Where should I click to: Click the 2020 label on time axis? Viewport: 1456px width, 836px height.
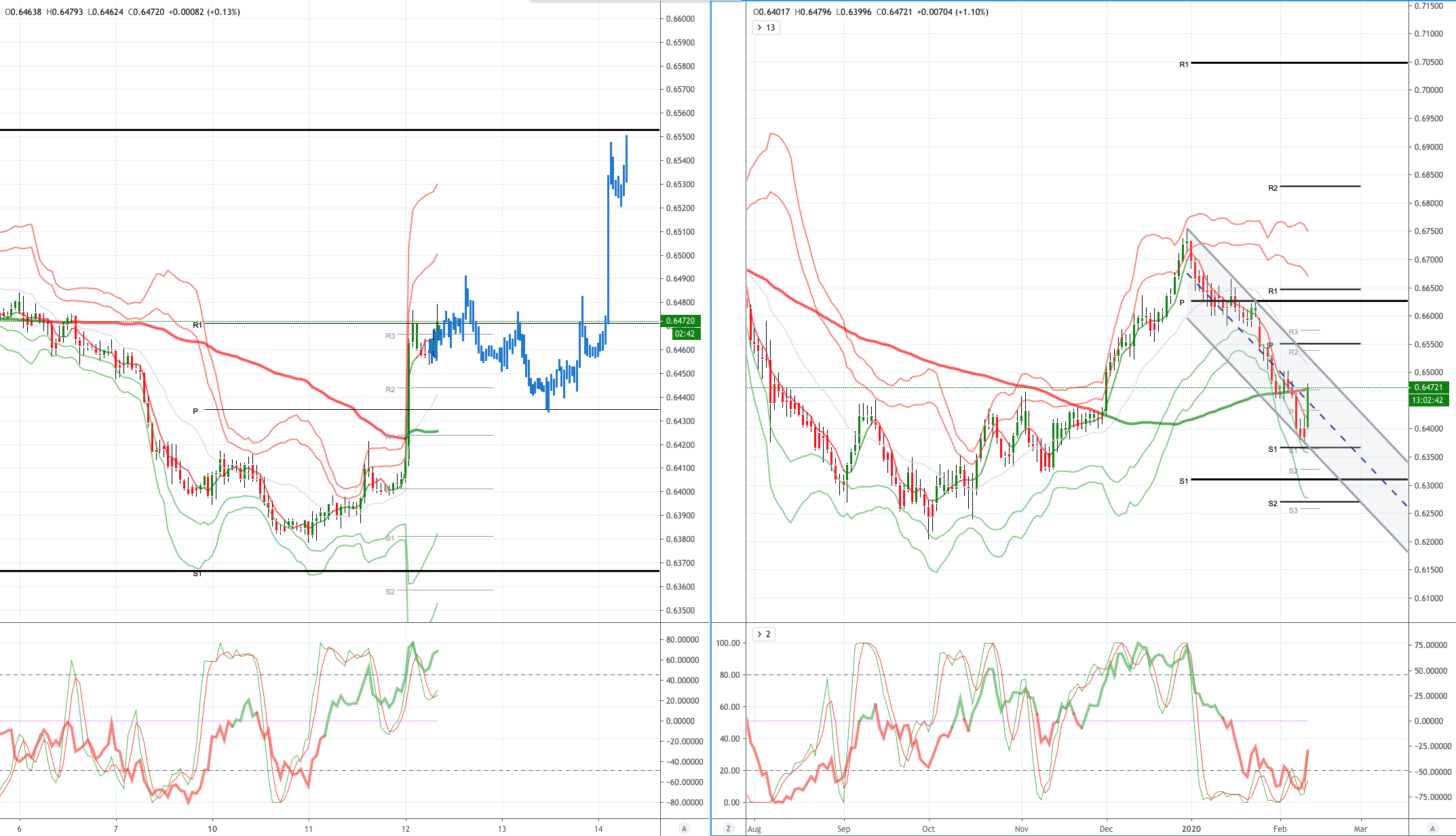(x=1191, y=829)
